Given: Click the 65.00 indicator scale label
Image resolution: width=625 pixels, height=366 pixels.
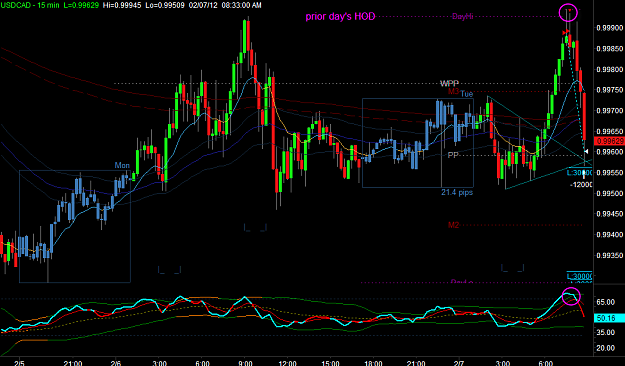Looking at the screenshot, I should (x=605, y=302).
